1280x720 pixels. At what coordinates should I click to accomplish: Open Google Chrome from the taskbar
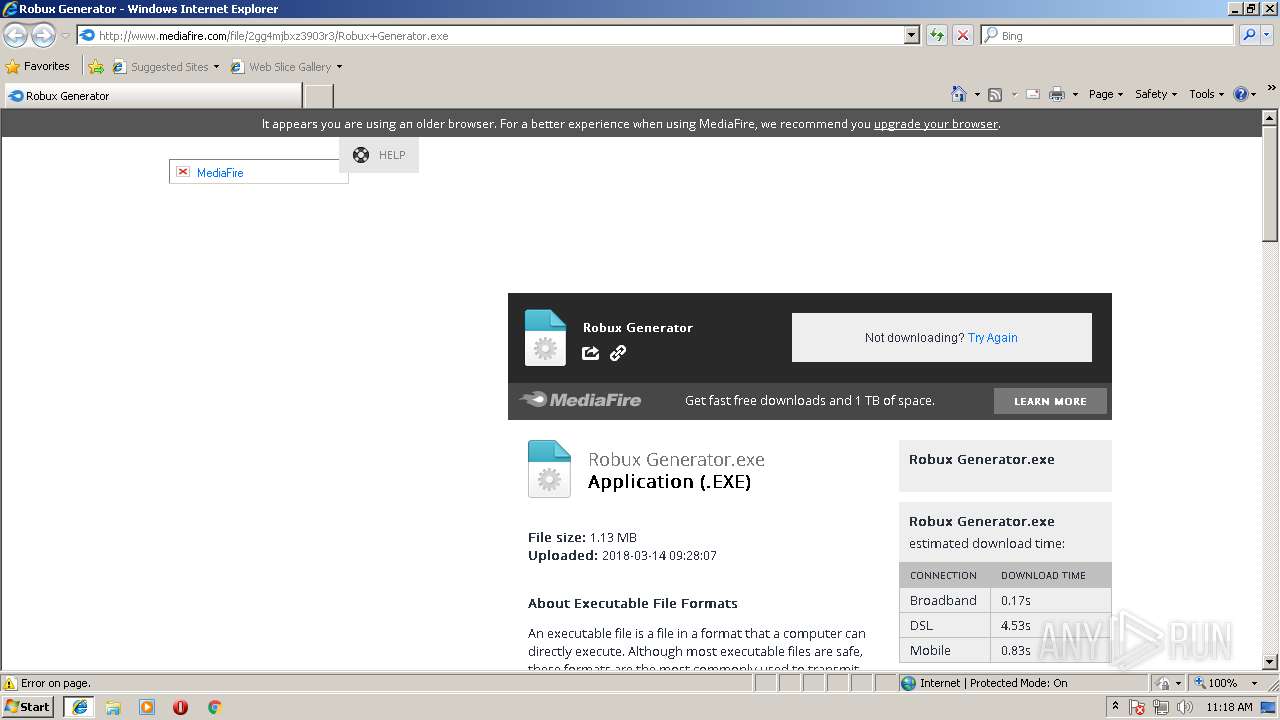pos(214,707)
